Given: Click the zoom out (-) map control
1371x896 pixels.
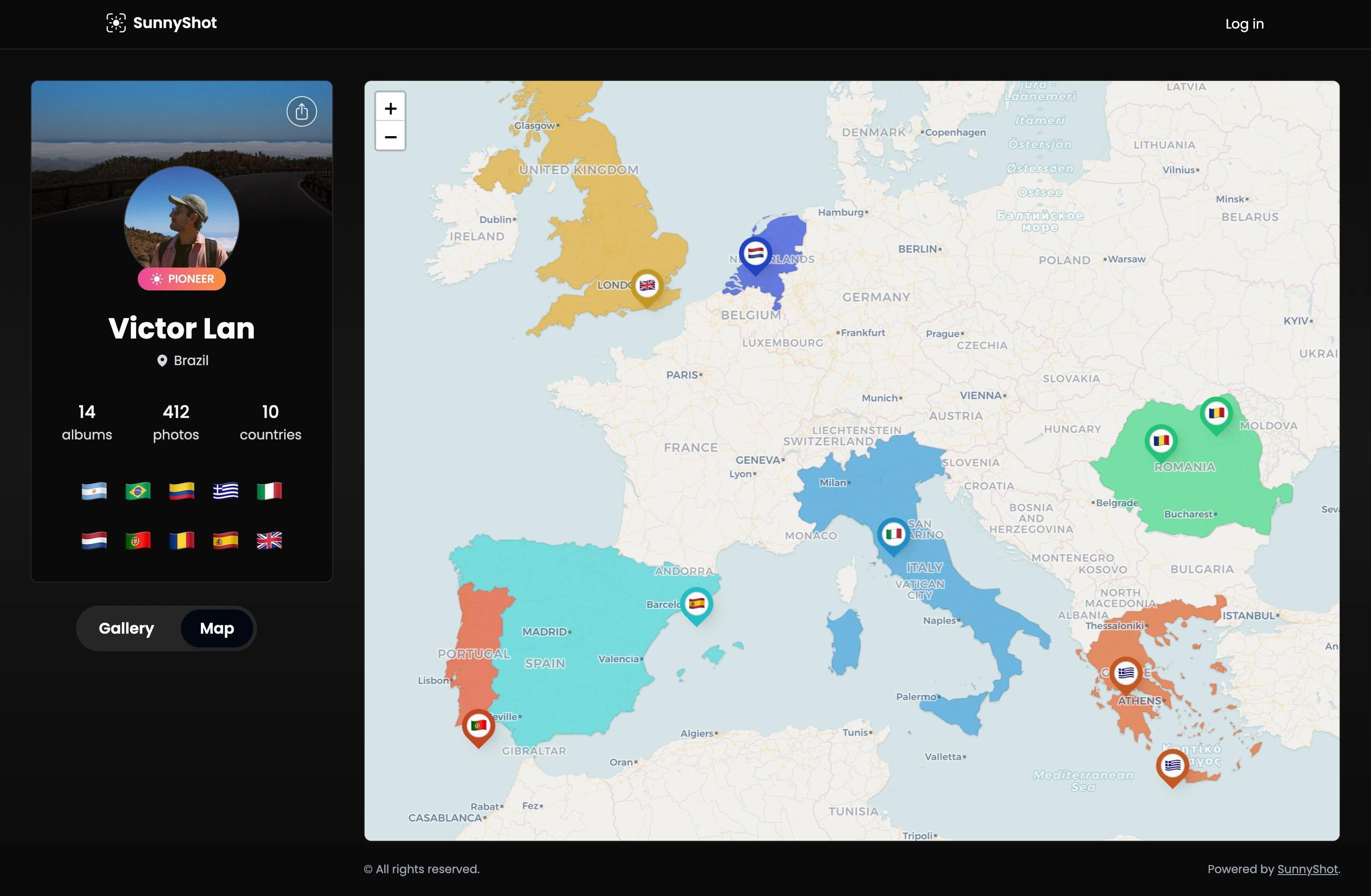Looking at the screenshot, I should [x=391, y=136].
